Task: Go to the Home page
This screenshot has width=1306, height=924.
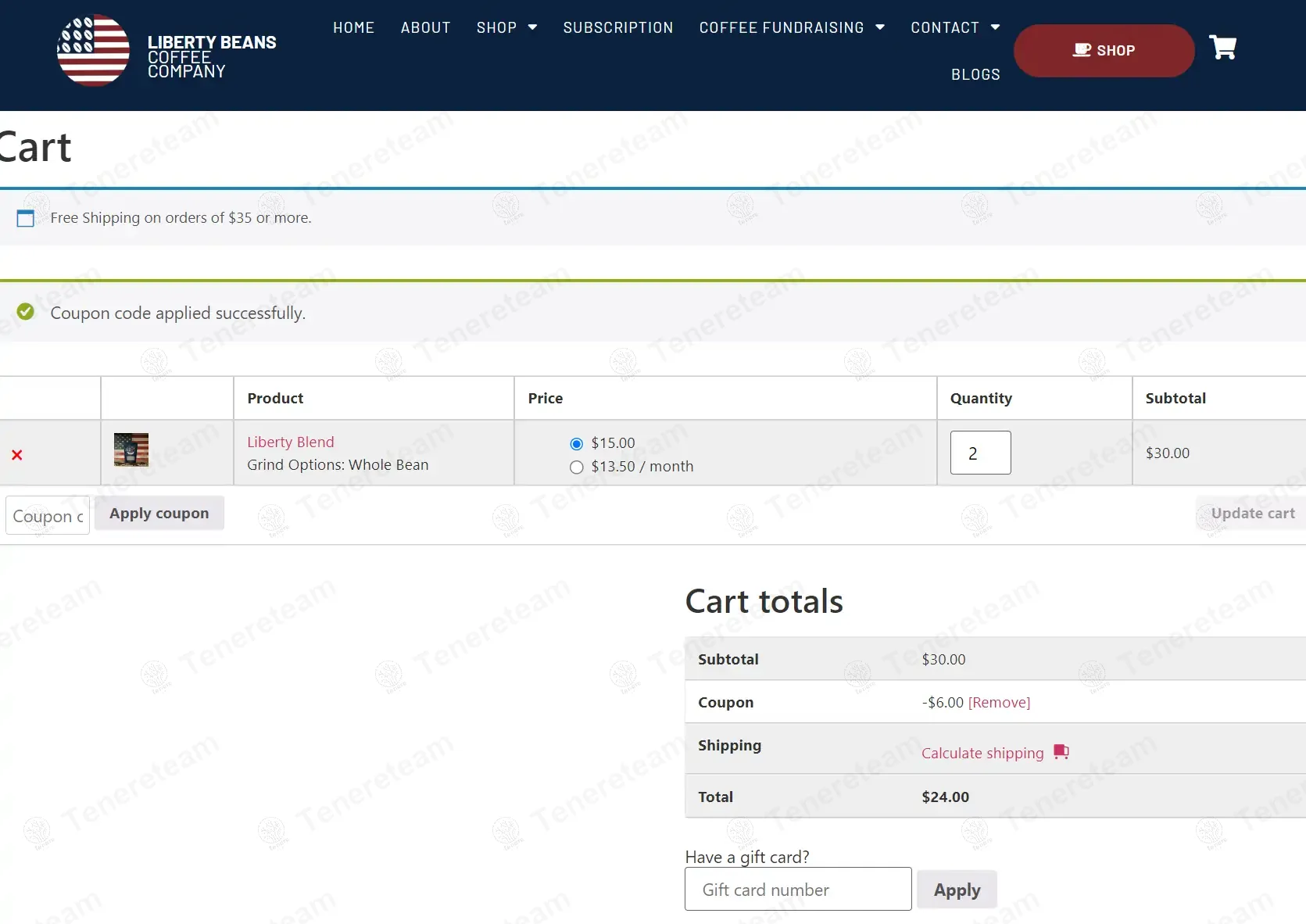Action: click(x=354, y=27)
